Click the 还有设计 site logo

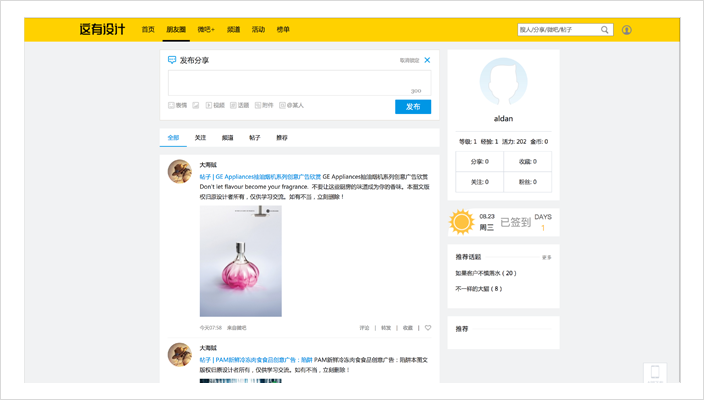(102, 30)
